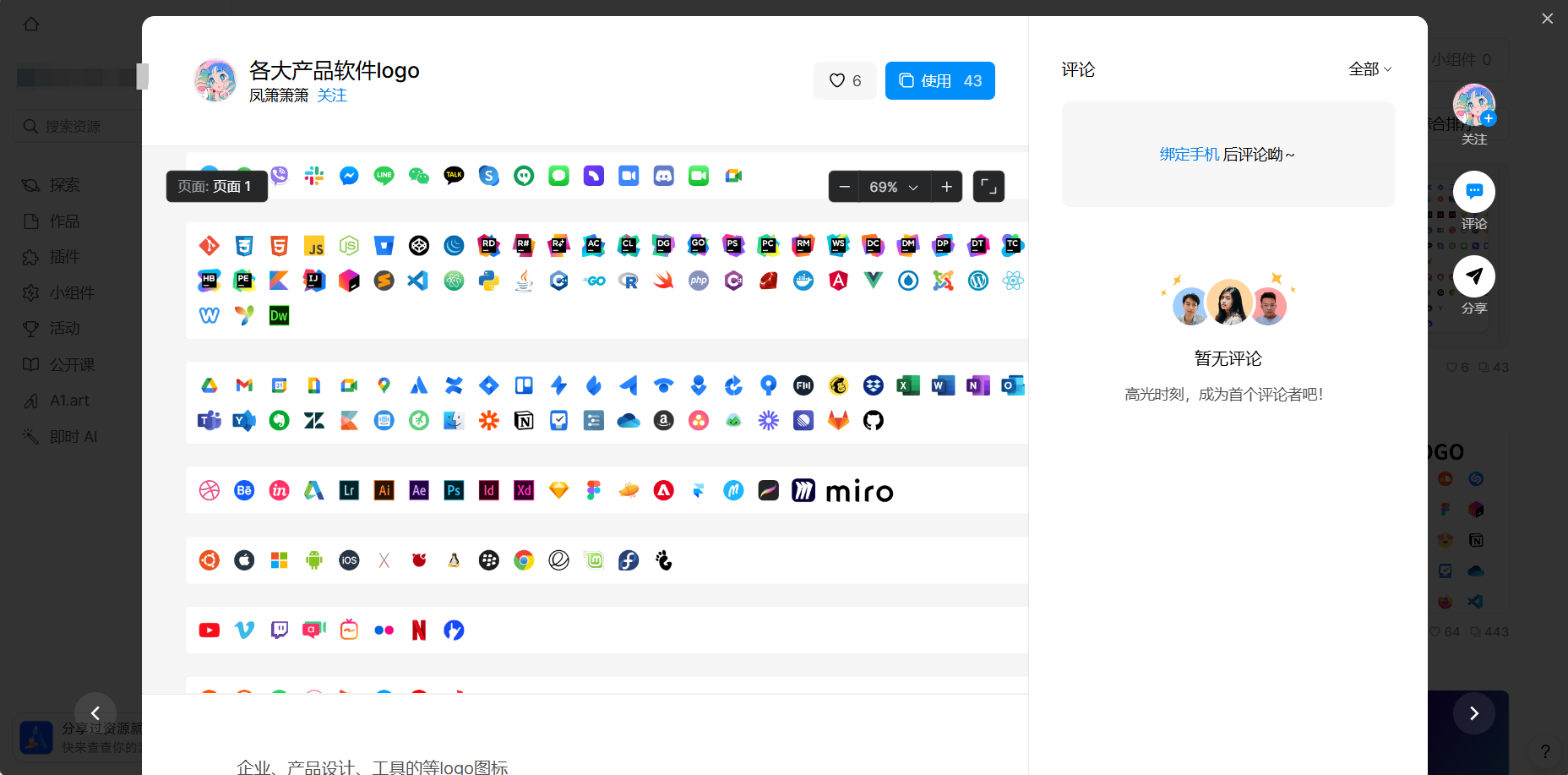1568x775 pixels.
Task: Click the 评论 comment bubble icon
Action: [x=1474, y=192]
